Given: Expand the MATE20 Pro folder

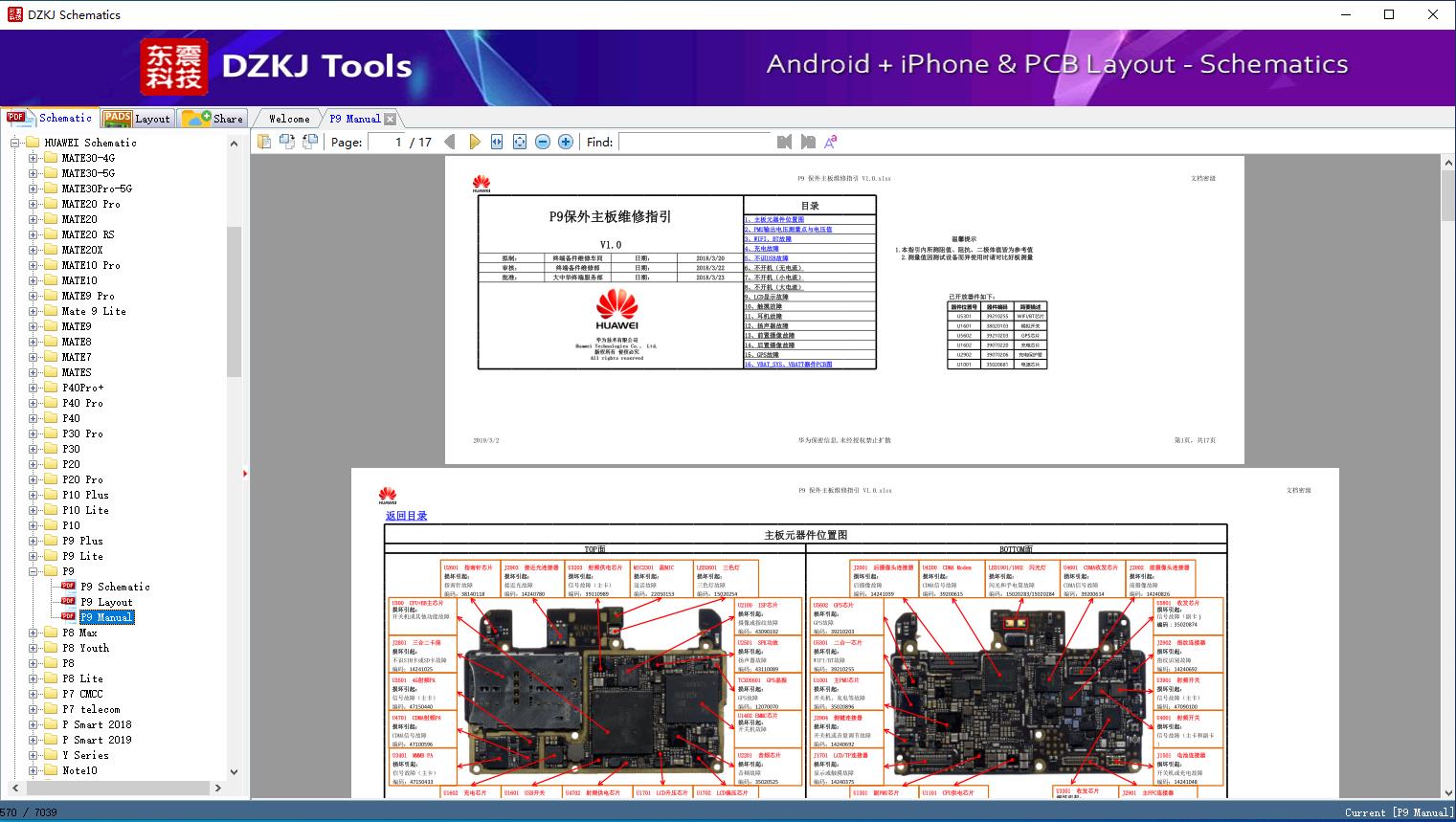Looking at the screenshot, I should [x=34, y=204].
